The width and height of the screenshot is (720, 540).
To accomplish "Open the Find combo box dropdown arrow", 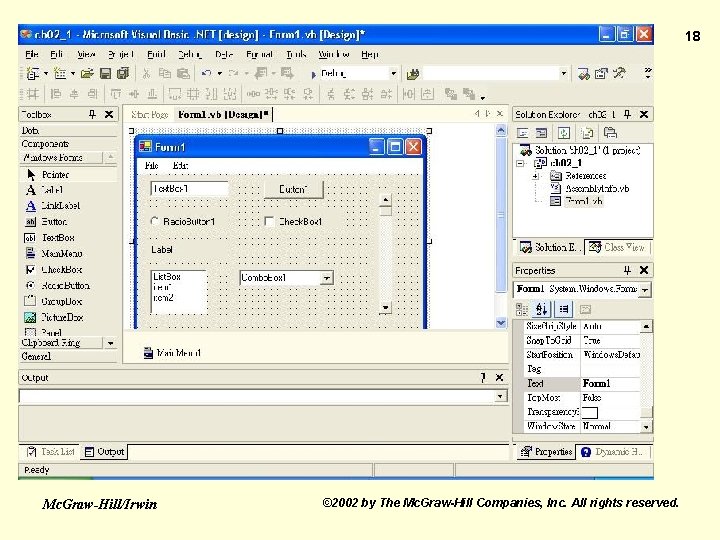I will [564, 73].
